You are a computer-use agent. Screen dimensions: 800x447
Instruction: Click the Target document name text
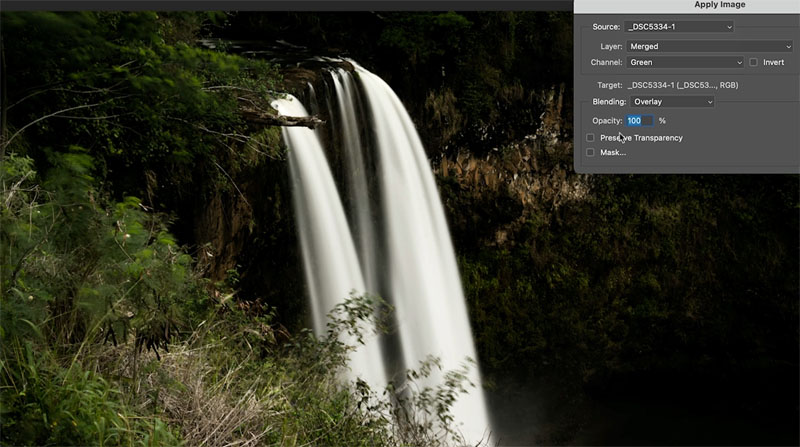[x=683, y=85]
